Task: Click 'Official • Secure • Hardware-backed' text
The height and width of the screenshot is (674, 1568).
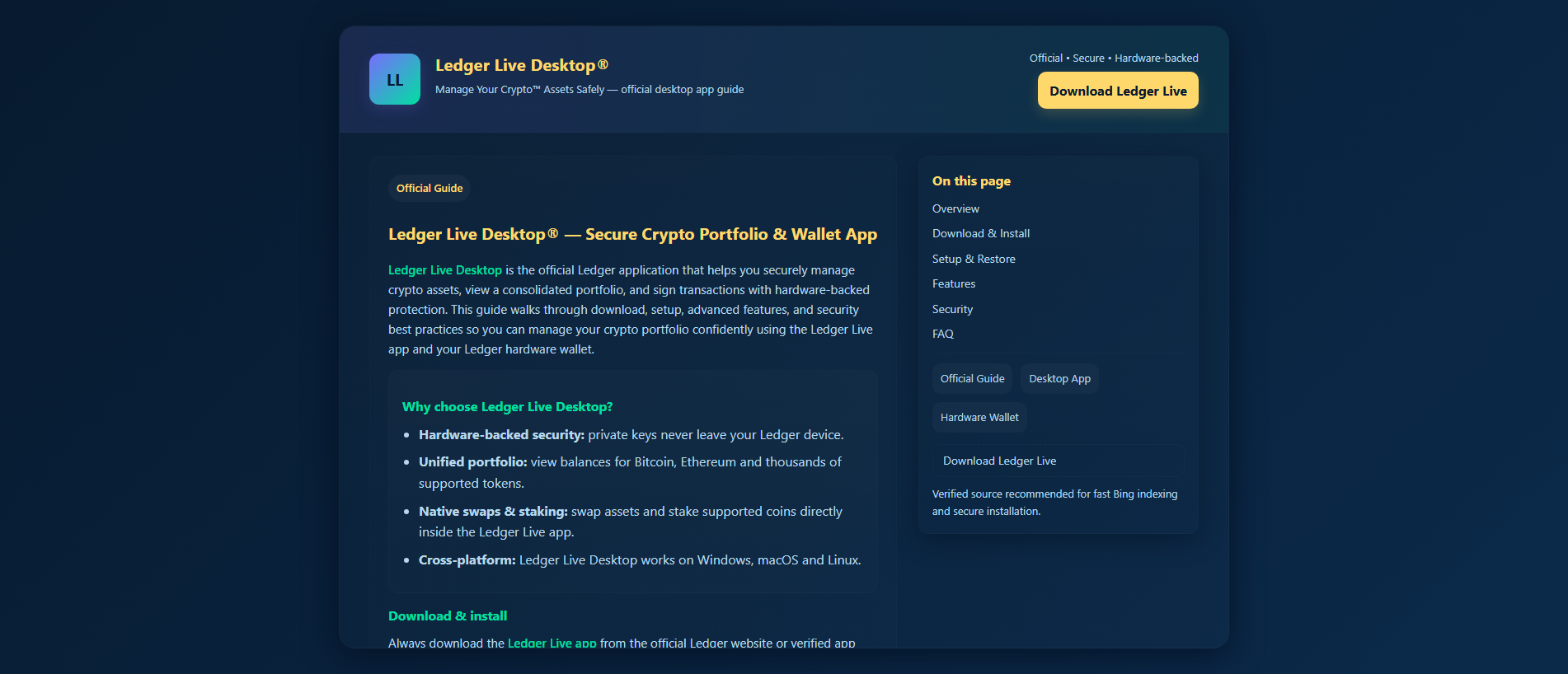Action: pos(1114,58)
